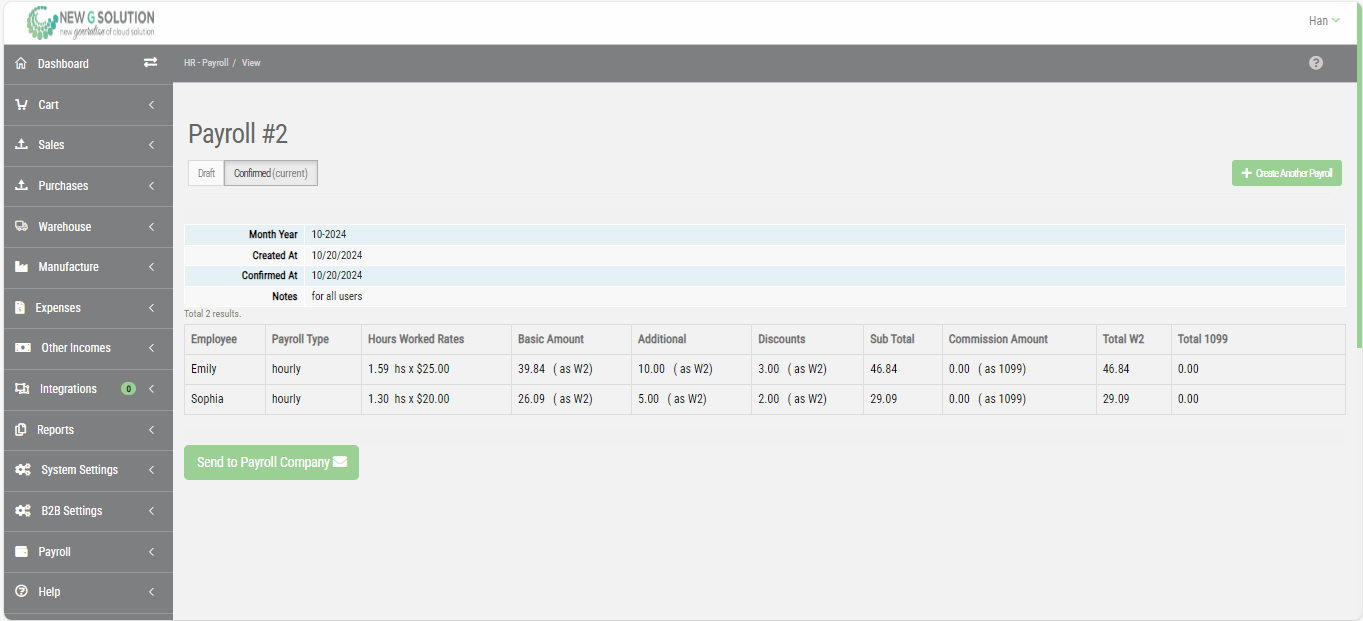Screen dimensions: 1363x621
Task: Click the Purchases icon in sidebar
Action: click(x=21, y=186)
